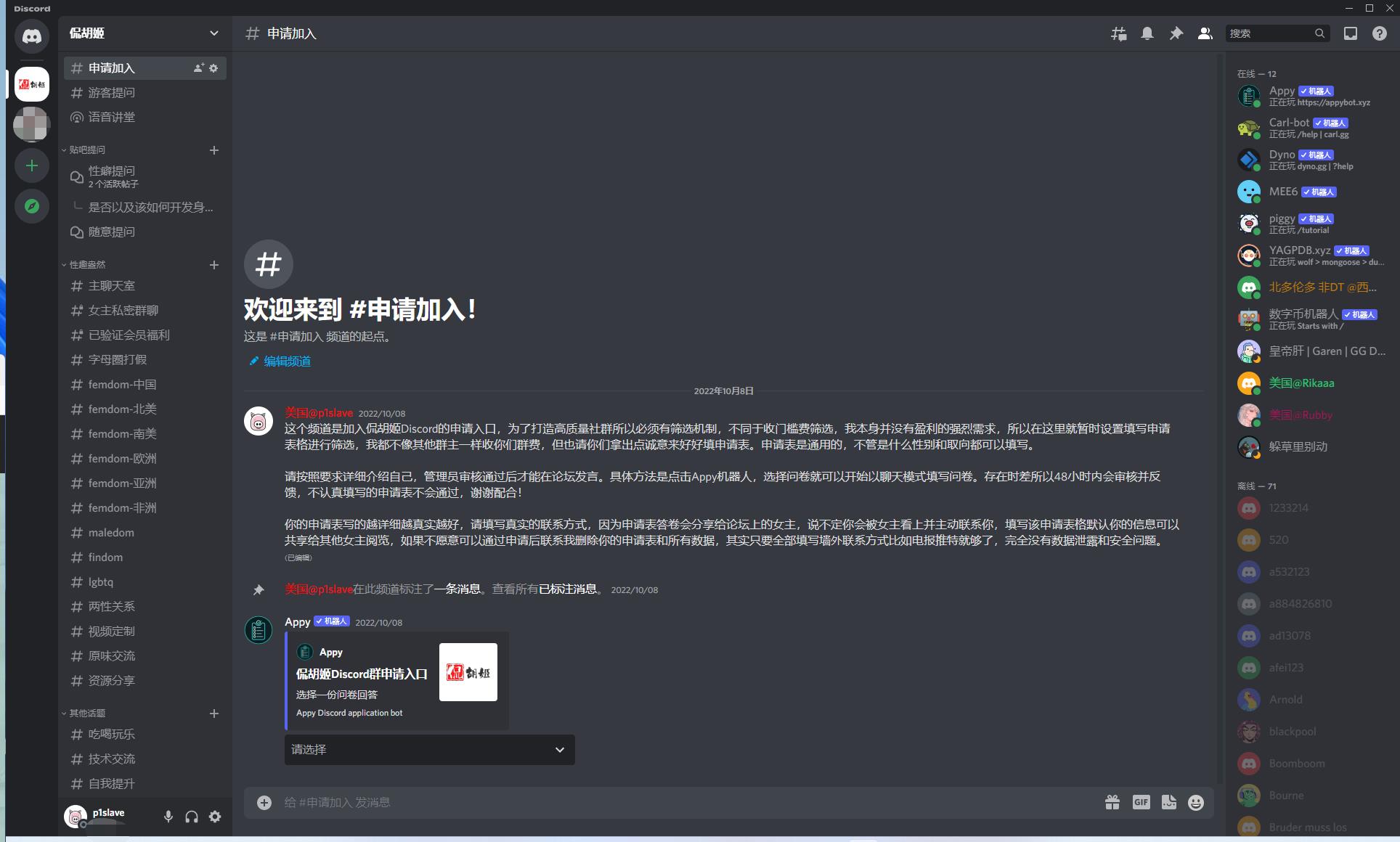The width and height of the screenshot is (1400, 842).
Task: Click the 编辑频道 link
Action: [280, 361]
